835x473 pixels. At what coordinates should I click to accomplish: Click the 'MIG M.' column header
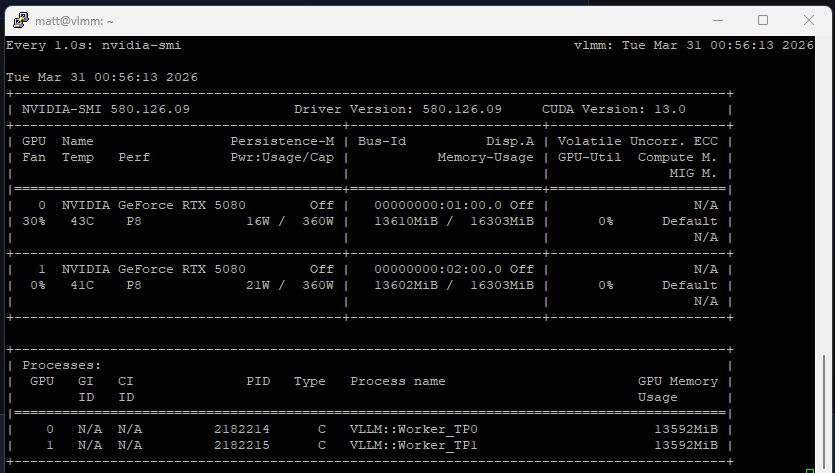[693, 173]
